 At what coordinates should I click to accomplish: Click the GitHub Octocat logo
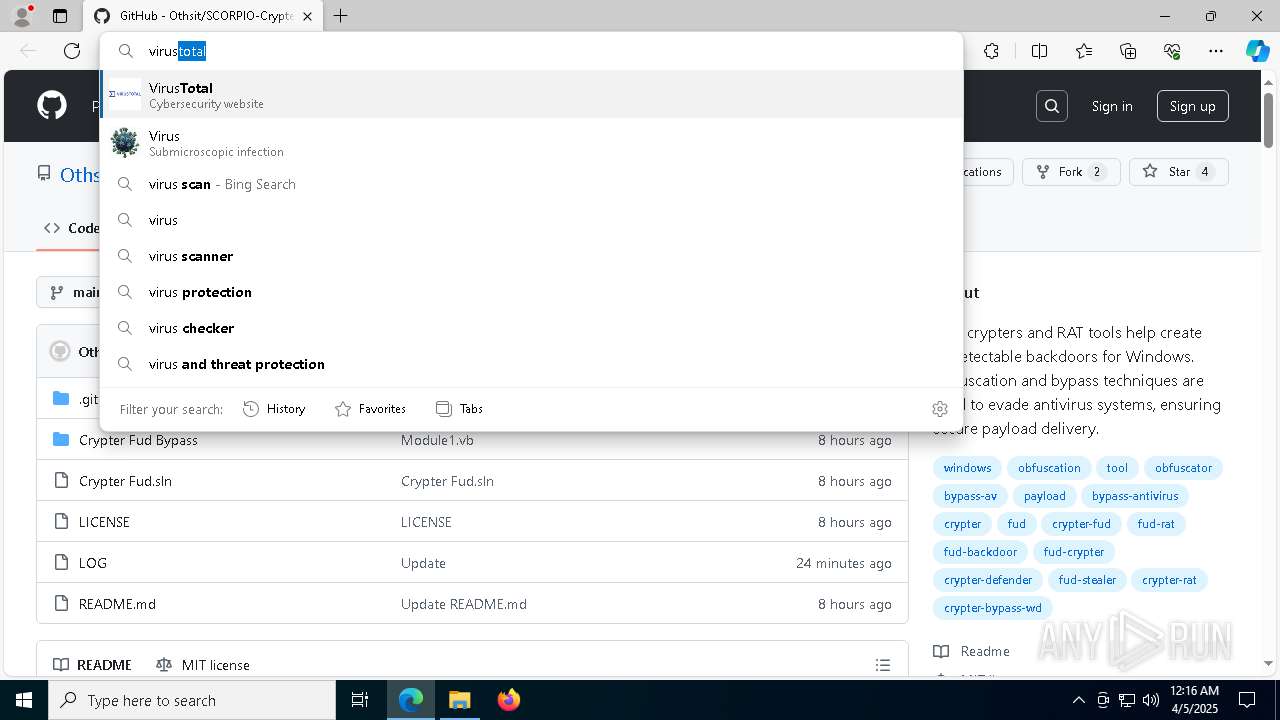tap(52, 105)
